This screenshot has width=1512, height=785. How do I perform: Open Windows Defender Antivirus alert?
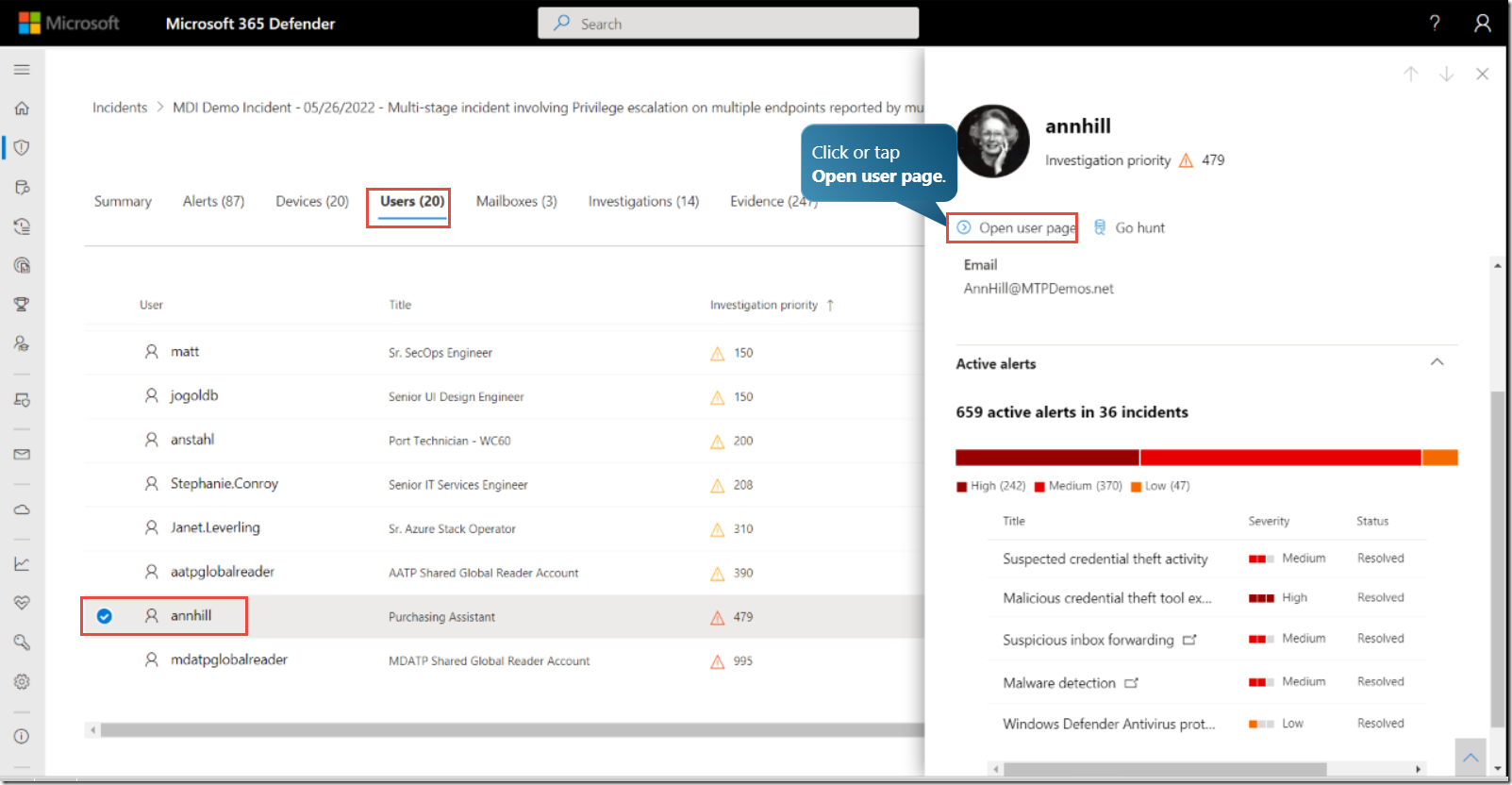tap(1109, 724)
